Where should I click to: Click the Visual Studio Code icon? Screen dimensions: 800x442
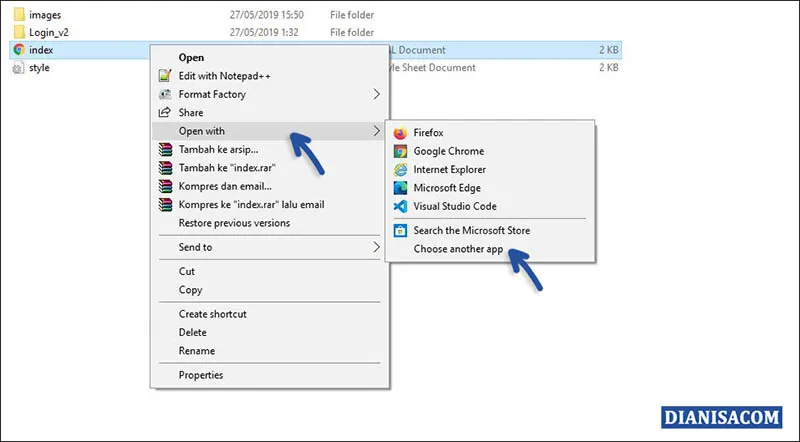(401, 206)
